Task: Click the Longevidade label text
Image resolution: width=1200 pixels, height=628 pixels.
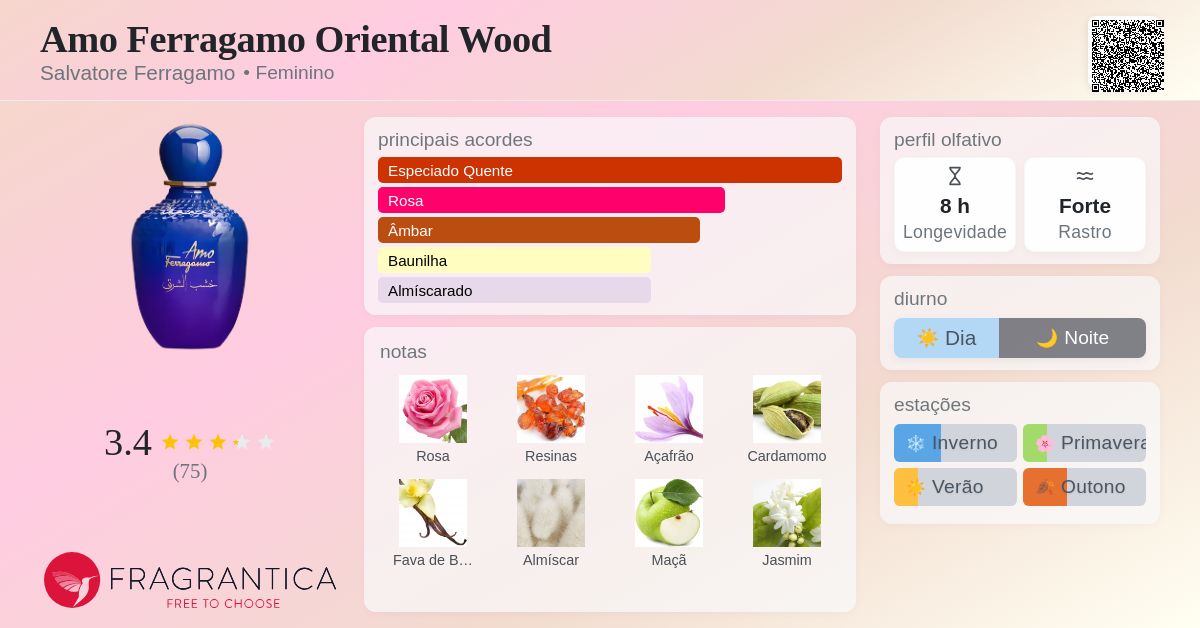Action: 955,232
